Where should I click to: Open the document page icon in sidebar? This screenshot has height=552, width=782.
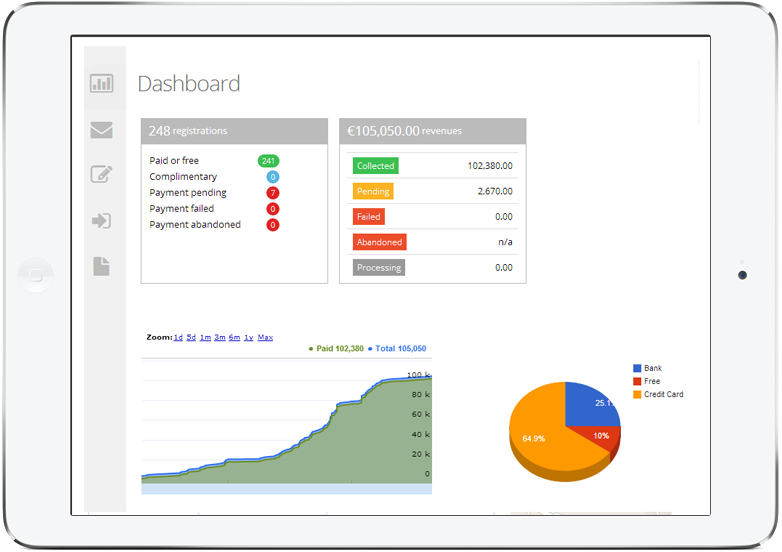pos(102,266)
